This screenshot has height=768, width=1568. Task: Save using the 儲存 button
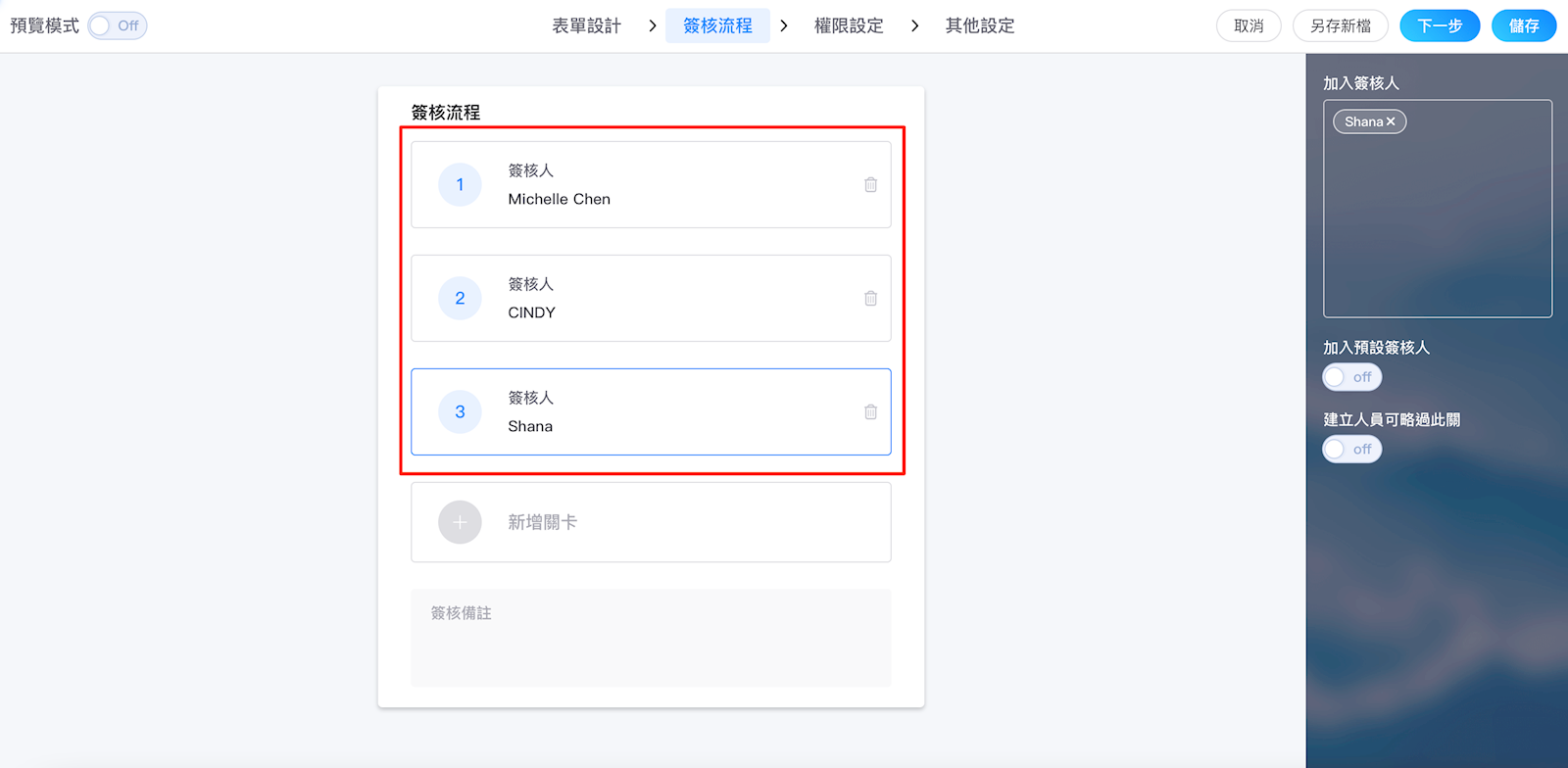pos(1523,25)
